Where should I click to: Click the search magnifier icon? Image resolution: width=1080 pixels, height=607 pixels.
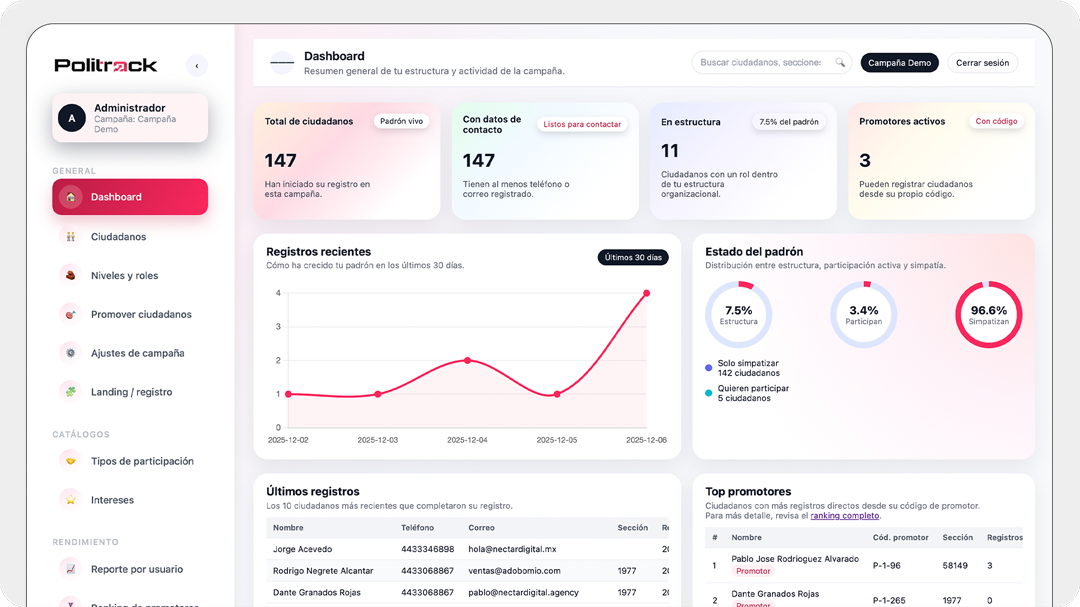(x=840, y=63)
